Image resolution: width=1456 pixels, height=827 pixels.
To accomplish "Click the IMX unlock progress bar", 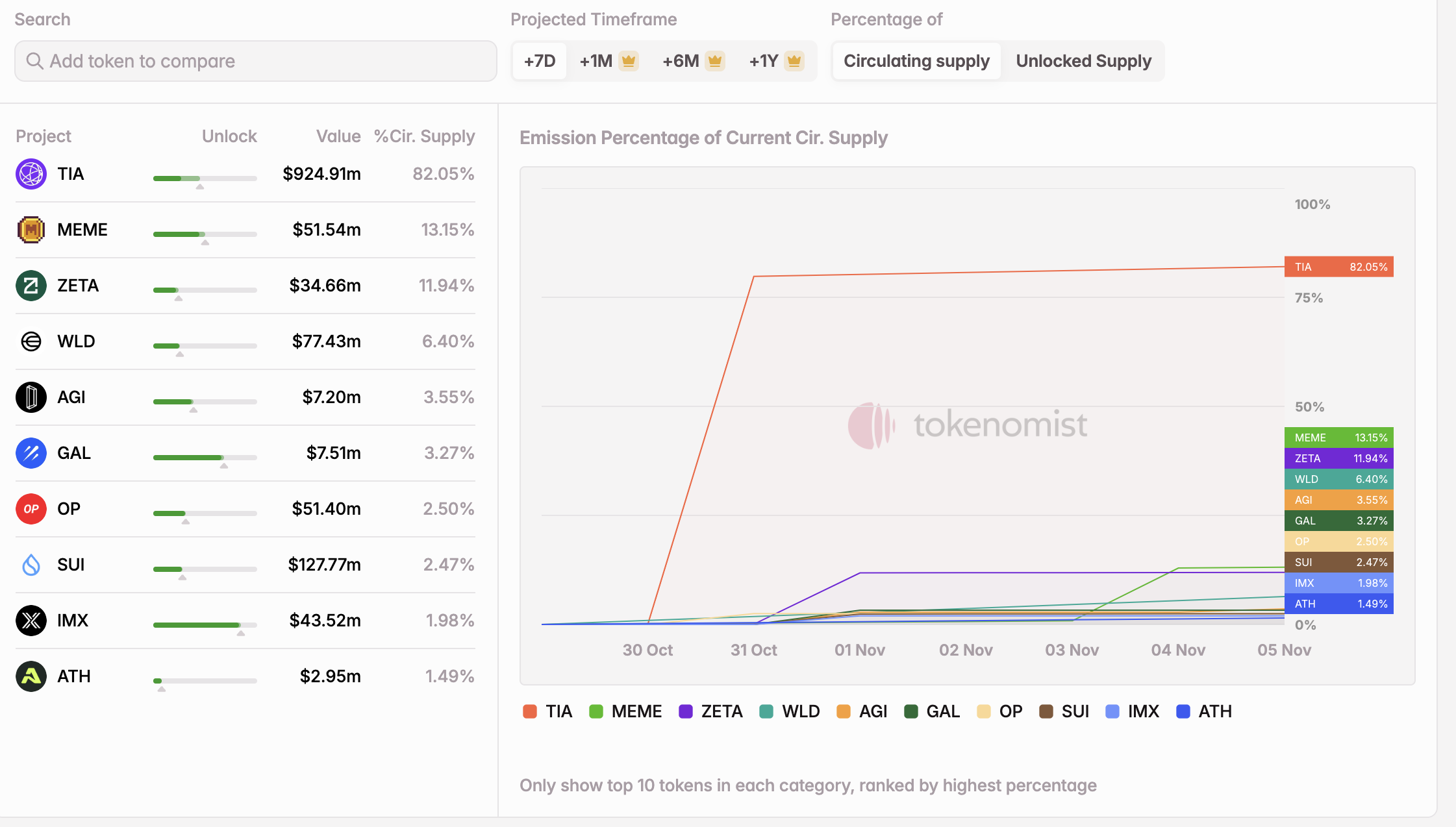I will tap(205, 625).
